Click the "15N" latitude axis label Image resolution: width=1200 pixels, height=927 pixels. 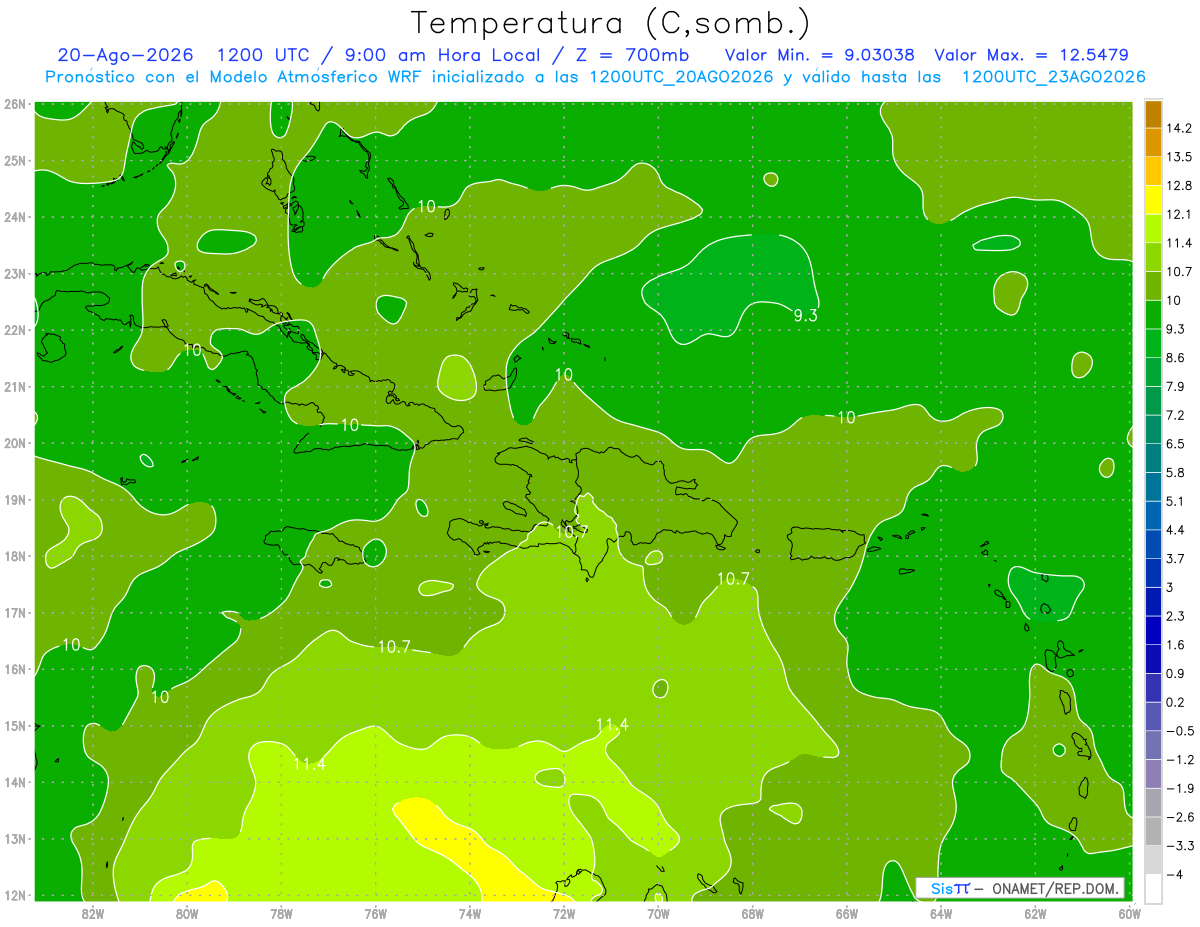coord(15,726)
